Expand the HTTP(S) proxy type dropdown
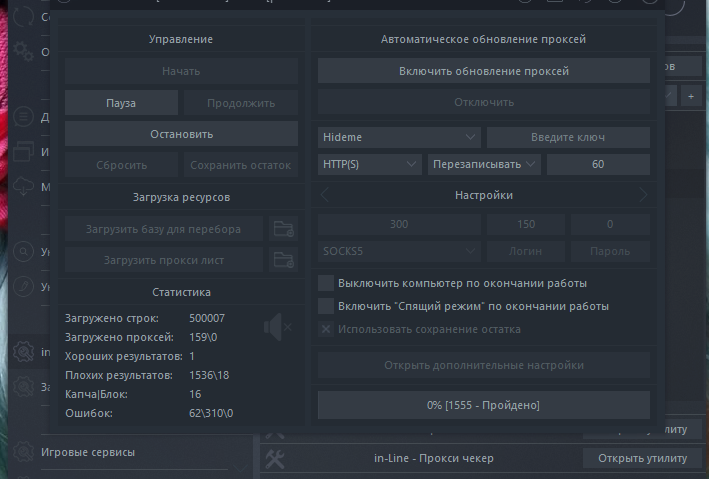Screen dimensions: 709x479 coord(370,164)
